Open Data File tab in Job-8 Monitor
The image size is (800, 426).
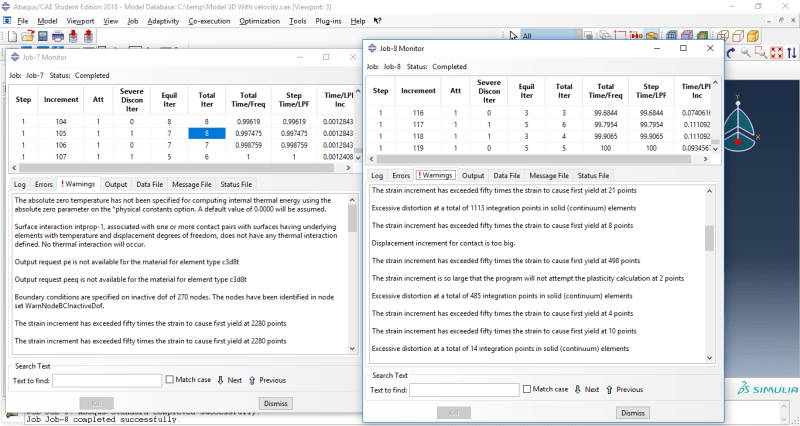click(x=507, y=176)
